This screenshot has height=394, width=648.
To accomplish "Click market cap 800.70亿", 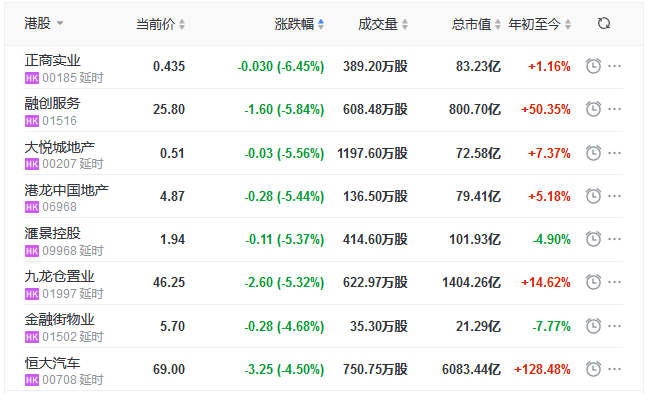I will click(x=475, y=109).
